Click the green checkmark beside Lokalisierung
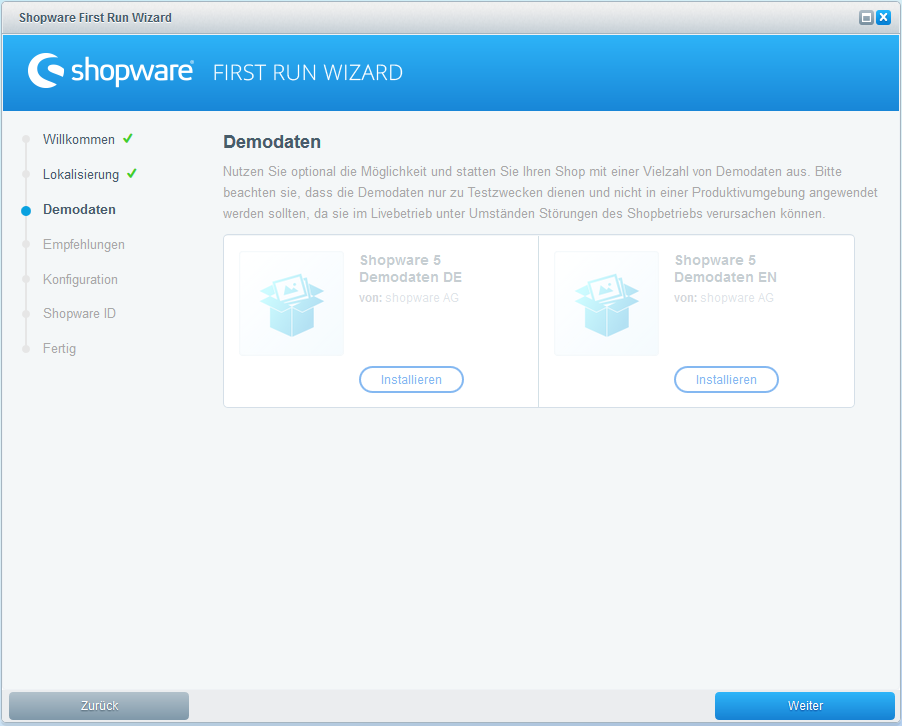The width and height of the screenshot is (902, 726). (132, 174)
